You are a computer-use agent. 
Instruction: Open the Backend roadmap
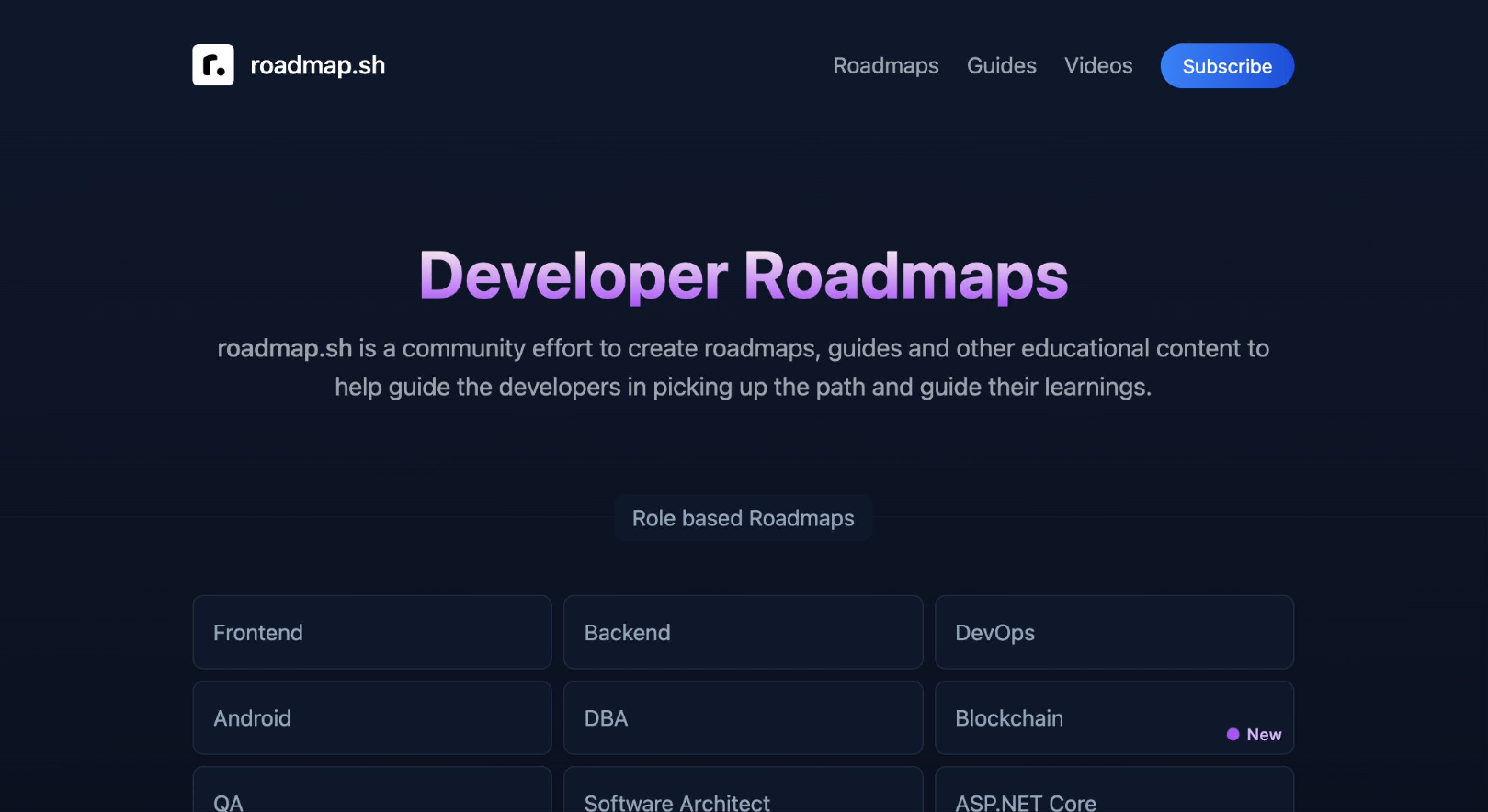(x=744, y=632)
